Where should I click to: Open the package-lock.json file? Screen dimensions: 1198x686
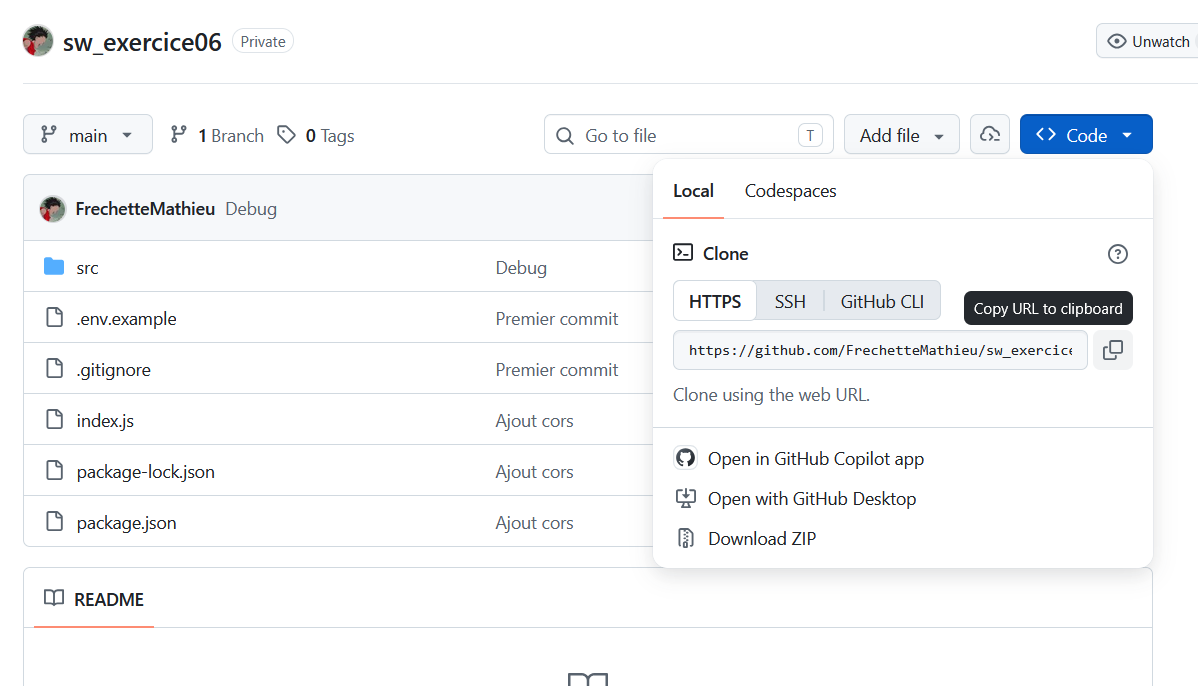click(x=145, y=471)
